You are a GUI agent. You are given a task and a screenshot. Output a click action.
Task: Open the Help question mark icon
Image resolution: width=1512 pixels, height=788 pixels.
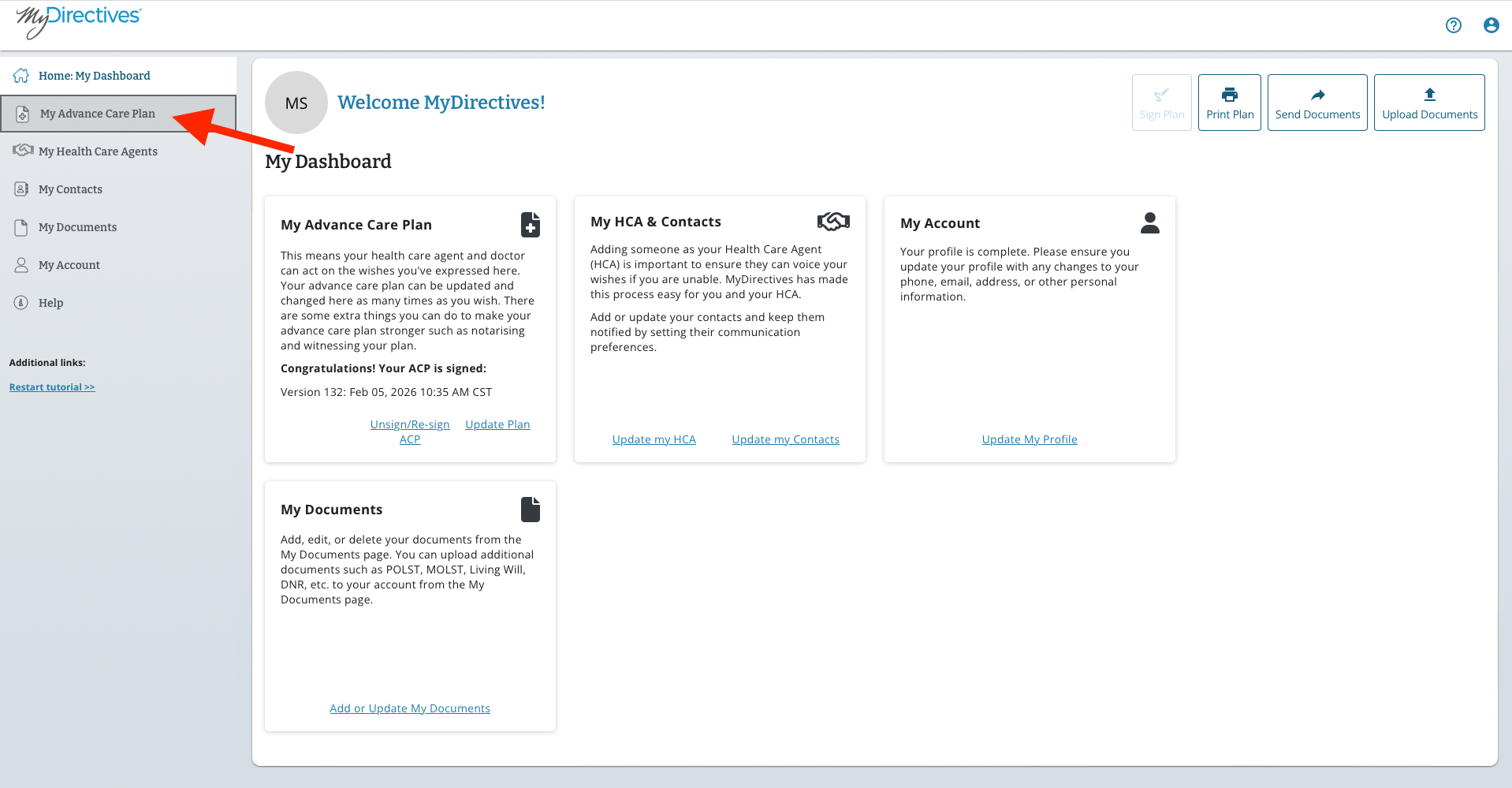coord(1453,25)
